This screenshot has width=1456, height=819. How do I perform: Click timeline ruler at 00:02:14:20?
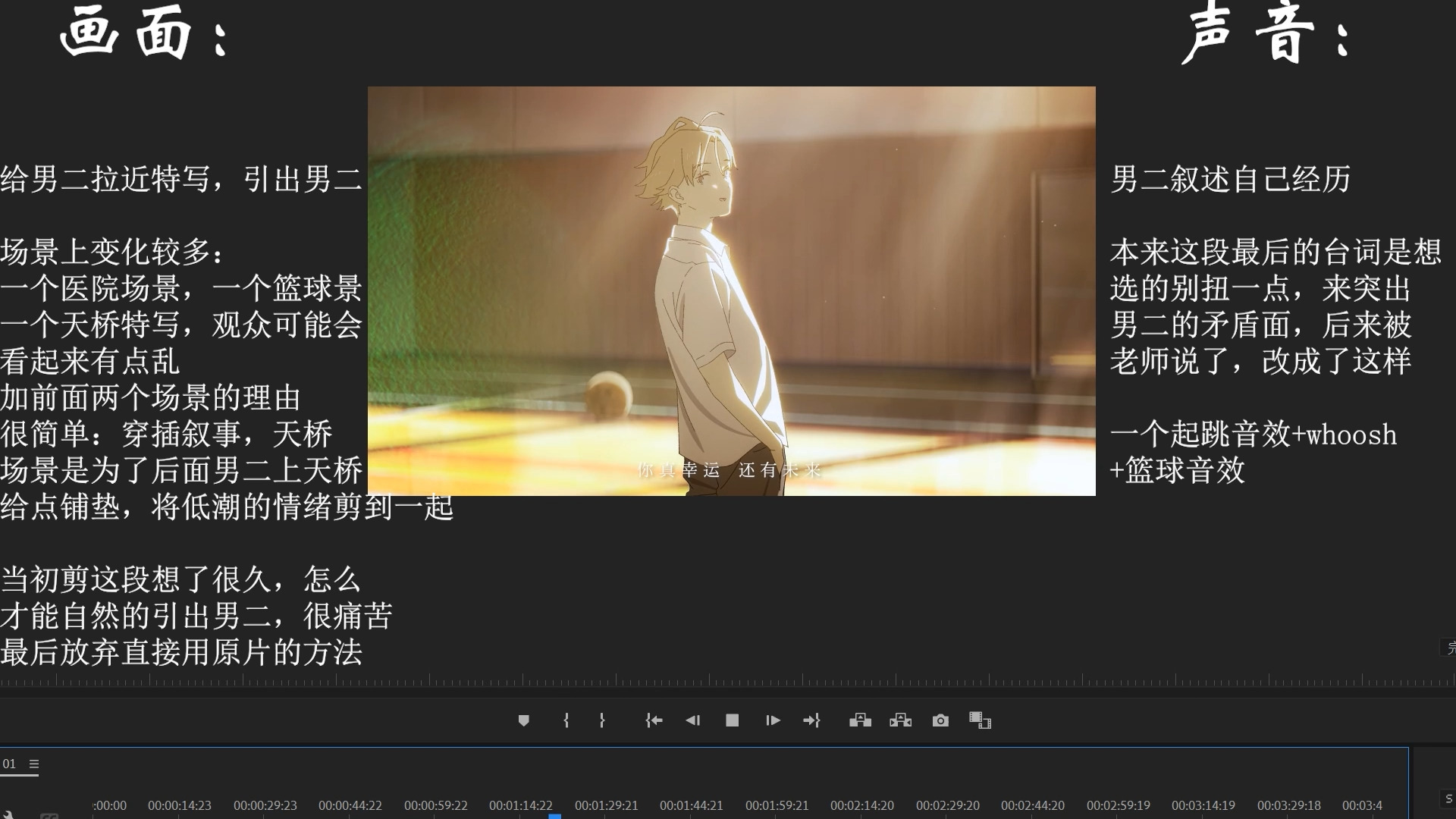pos(862,805)
